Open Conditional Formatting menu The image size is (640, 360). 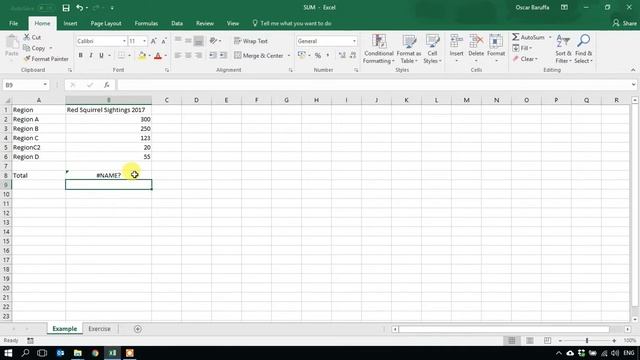[379, 49]
